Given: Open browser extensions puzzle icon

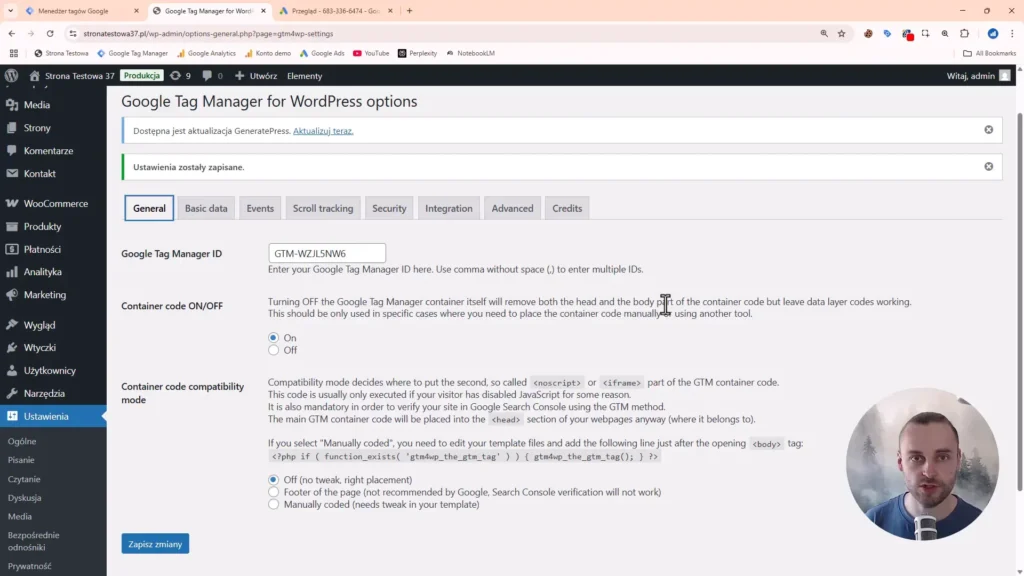Looking at the screenshot, I should coord(965,33).
